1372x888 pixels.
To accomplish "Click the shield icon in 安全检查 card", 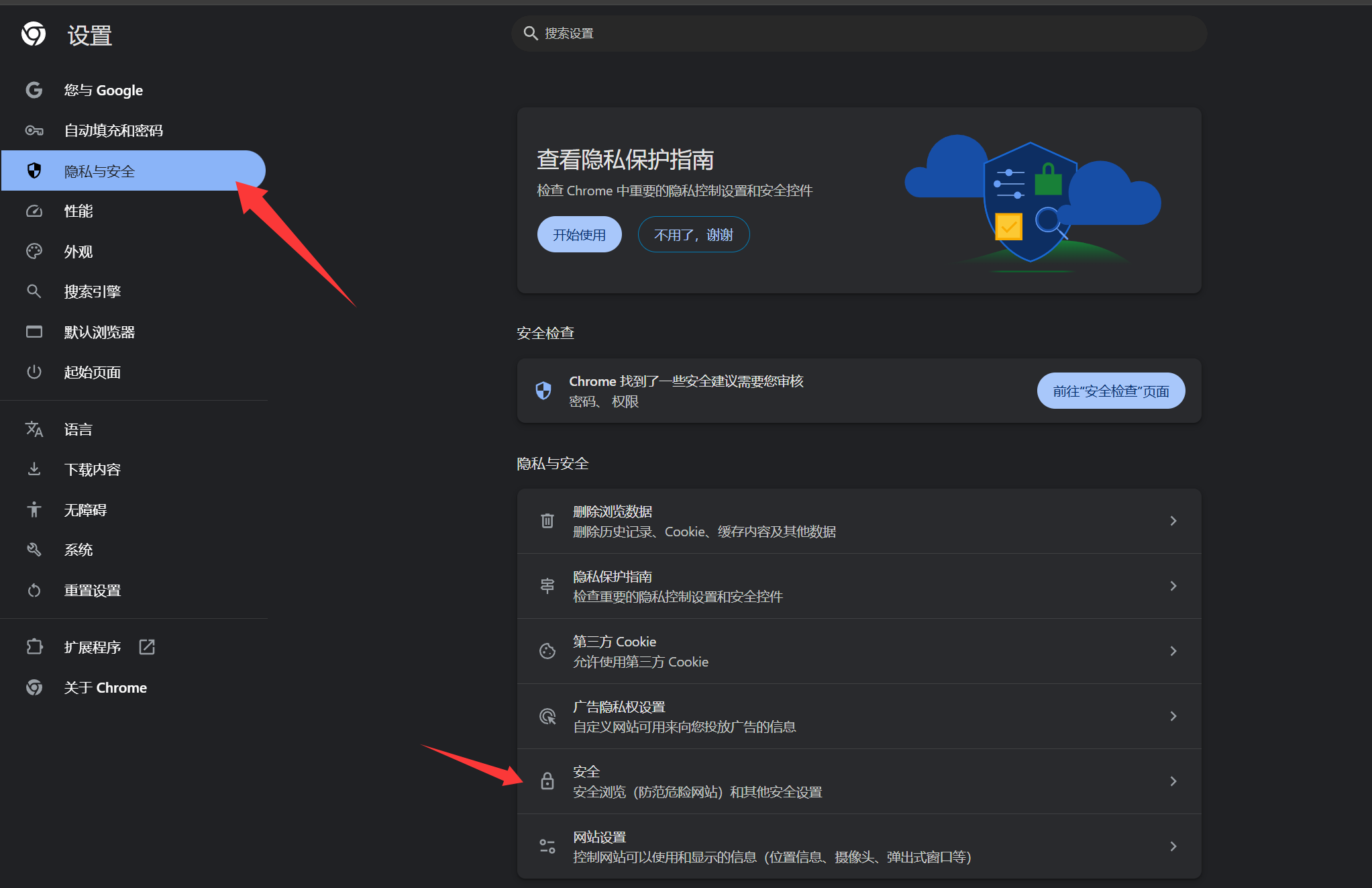I will (543, 390).
